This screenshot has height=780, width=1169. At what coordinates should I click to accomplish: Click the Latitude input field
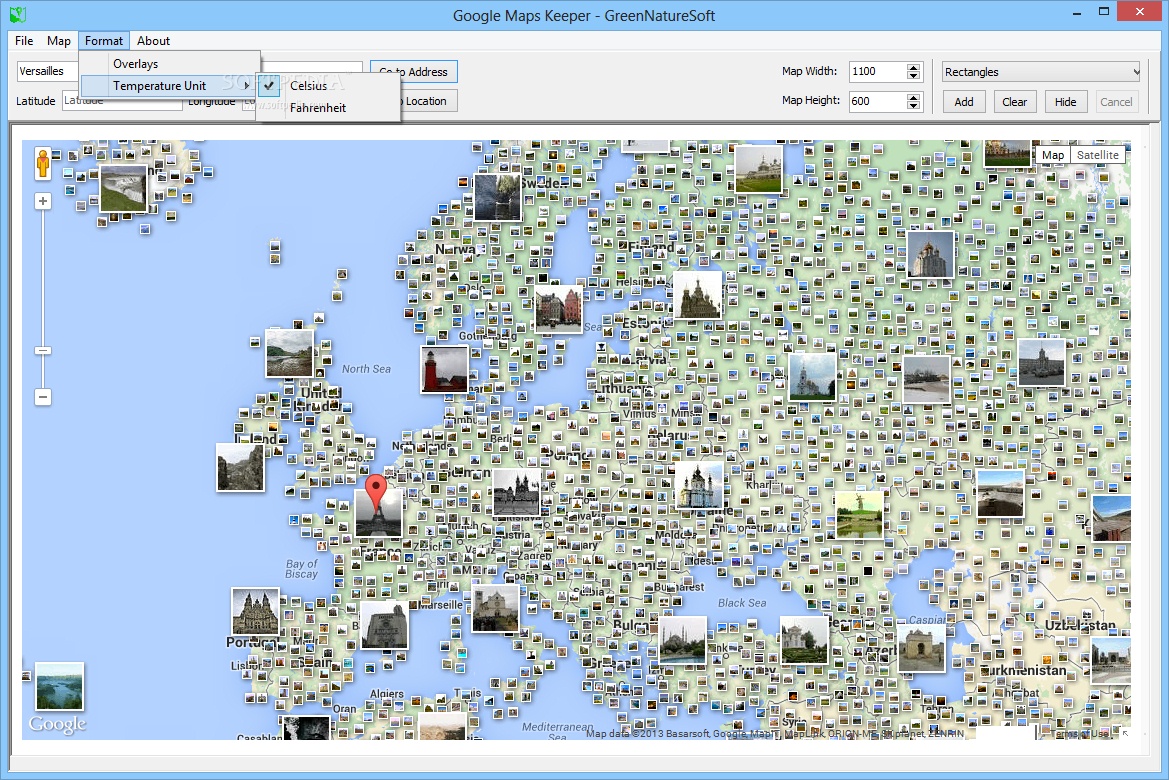click(122, 101)
